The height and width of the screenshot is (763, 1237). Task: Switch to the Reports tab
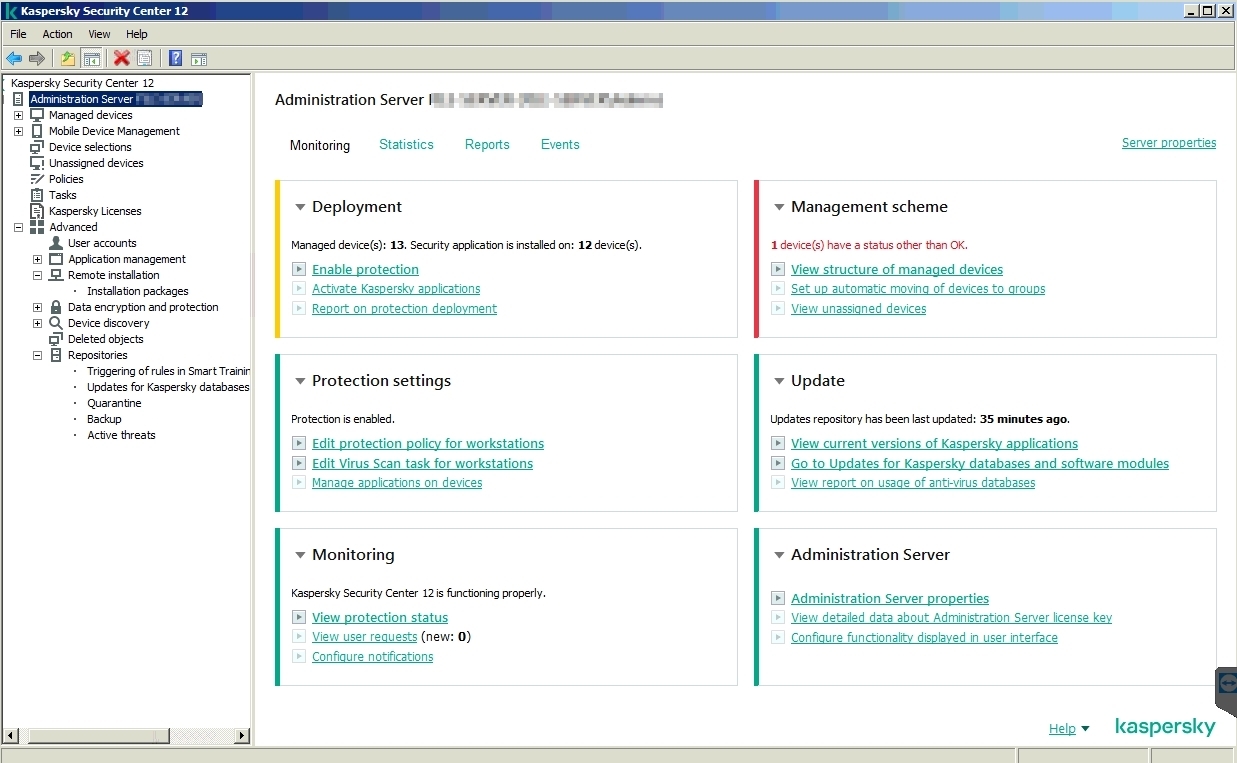487,144
